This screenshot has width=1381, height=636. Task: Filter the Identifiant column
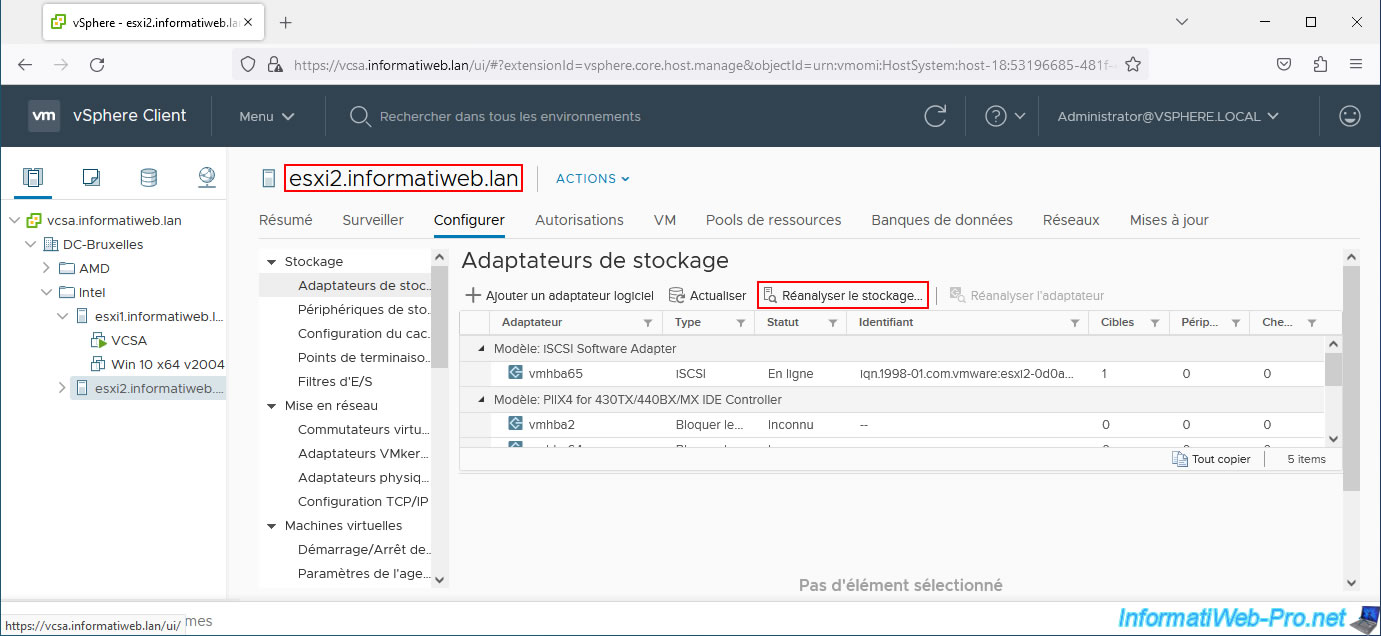coord(1075,323)
